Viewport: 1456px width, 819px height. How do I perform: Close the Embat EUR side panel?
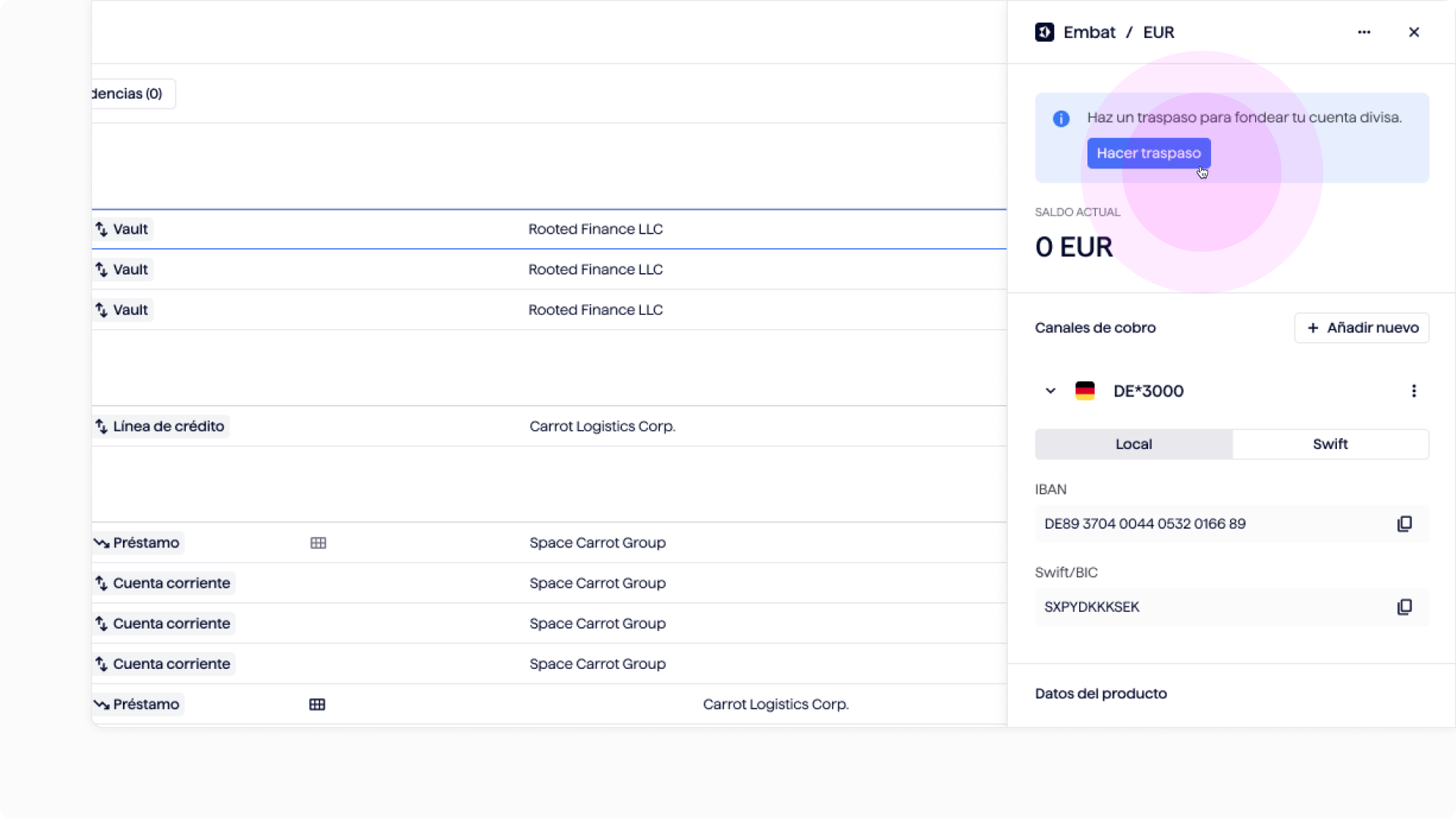click(1414, 32)
